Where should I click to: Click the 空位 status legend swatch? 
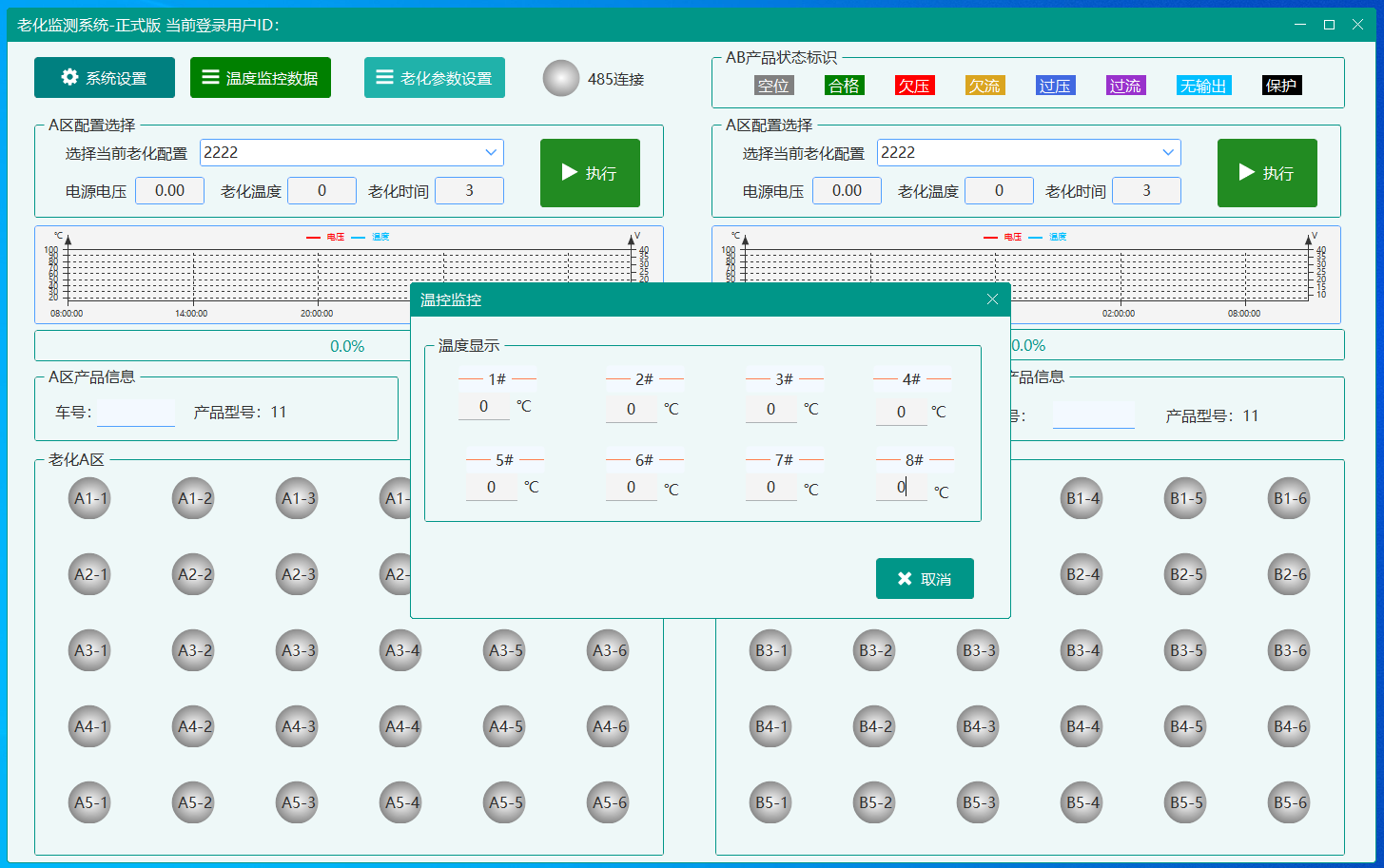point(773,86)
